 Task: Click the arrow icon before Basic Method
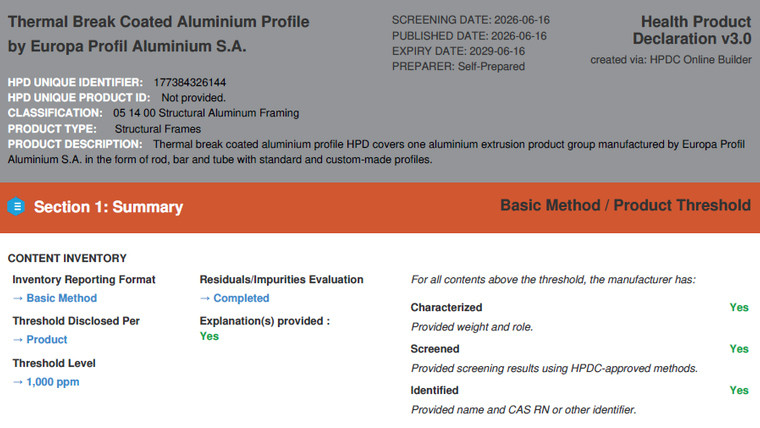coord(18,299)
